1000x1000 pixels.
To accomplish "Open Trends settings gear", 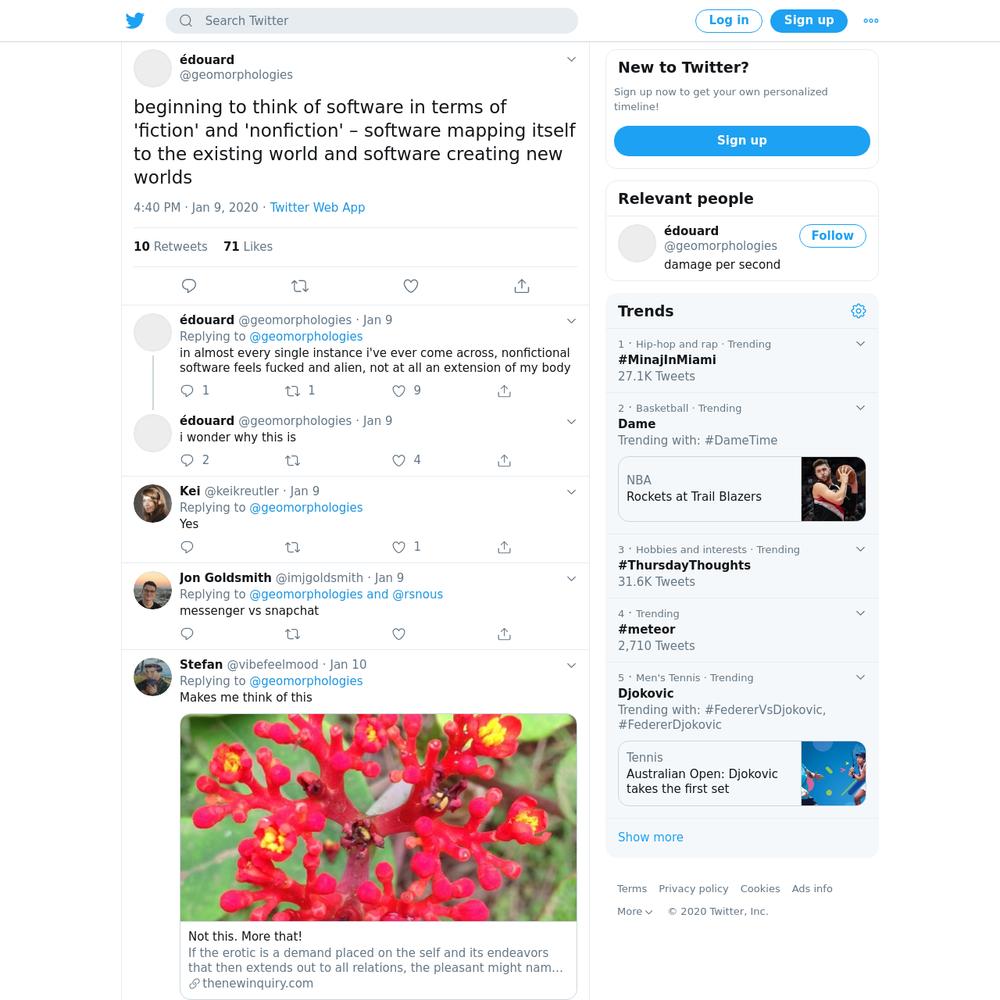I will tap(858, 311).
